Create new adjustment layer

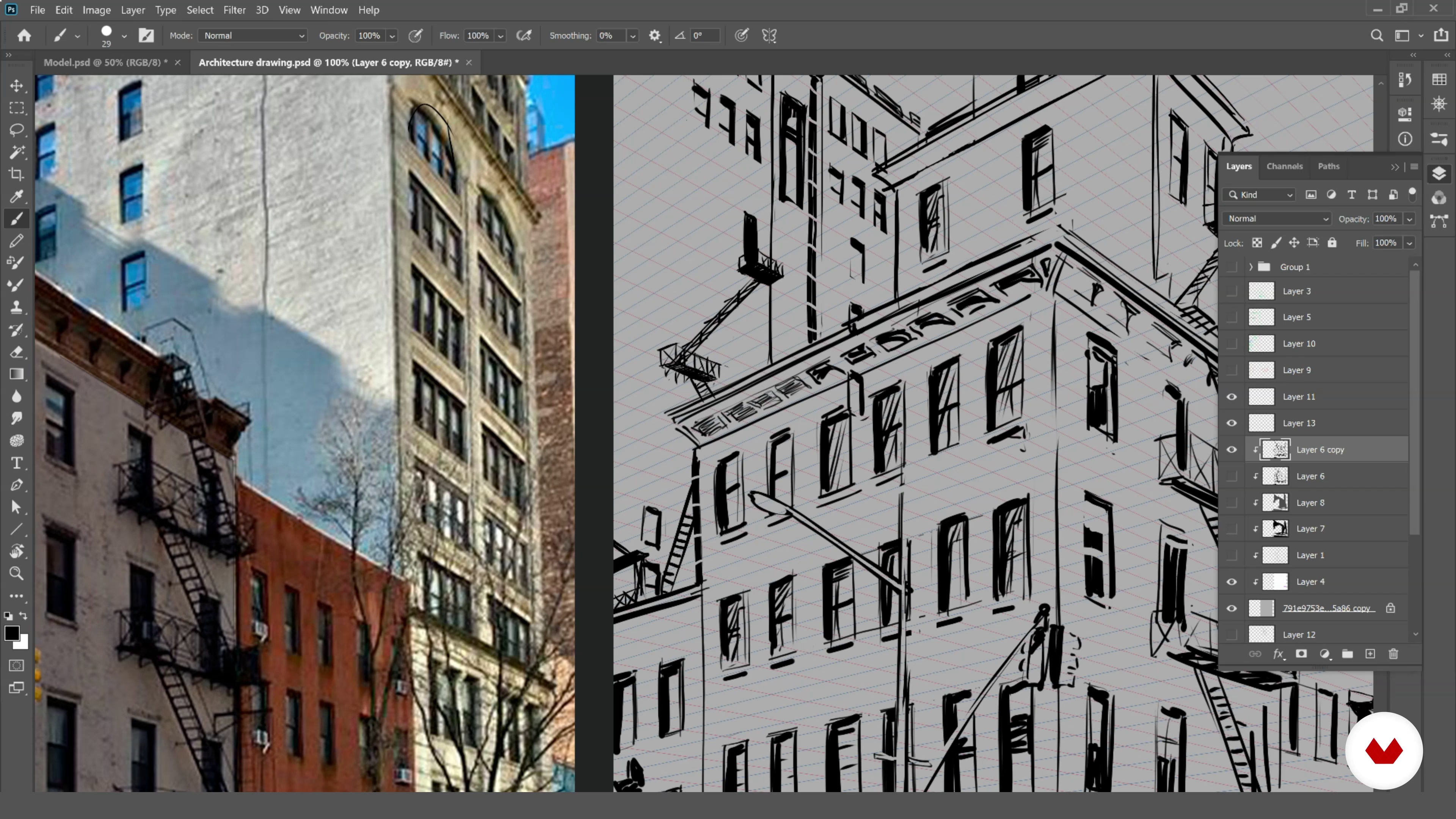(x=1325, y=654)
